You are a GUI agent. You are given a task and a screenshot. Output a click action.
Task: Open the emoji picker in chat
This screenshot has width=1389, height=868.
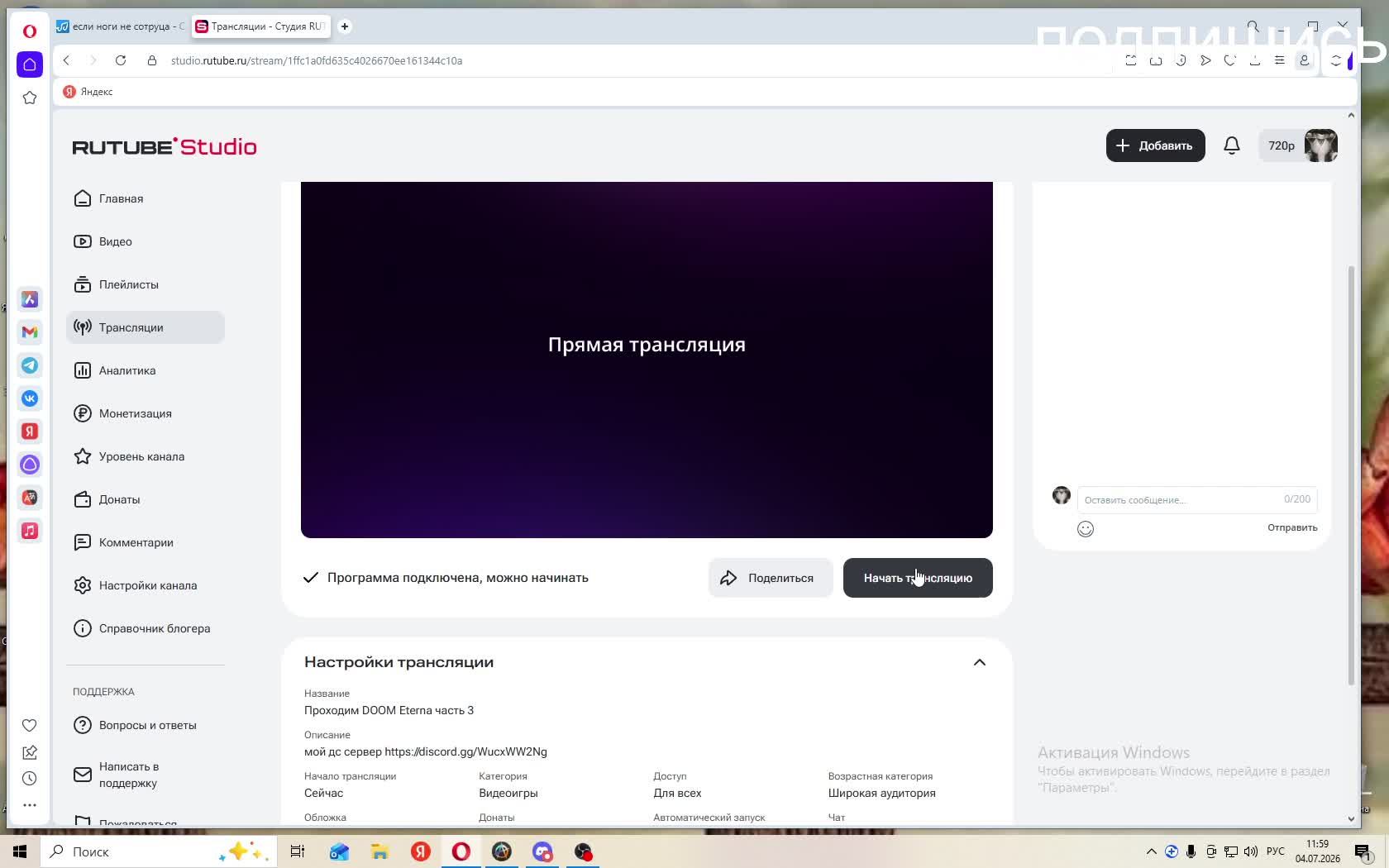point(1086,528)
